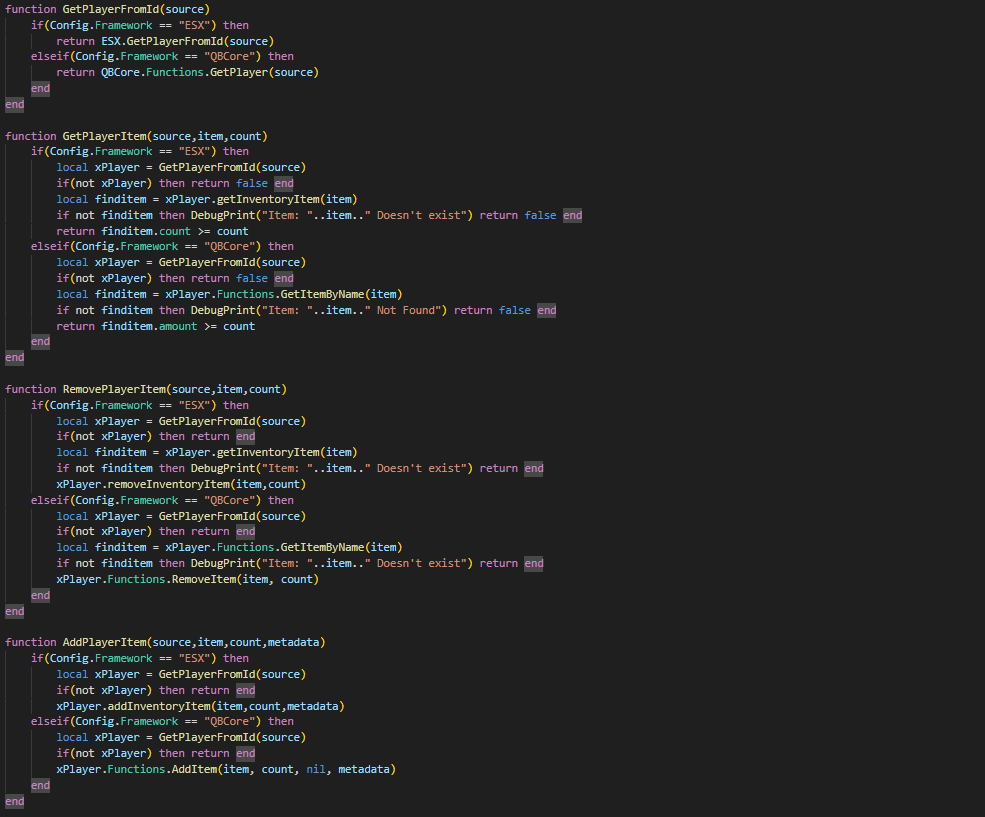This screenshot has width=985, height=817.
Task: Click the 'nil' argument in the AddItem call
Action: point(316,769)
